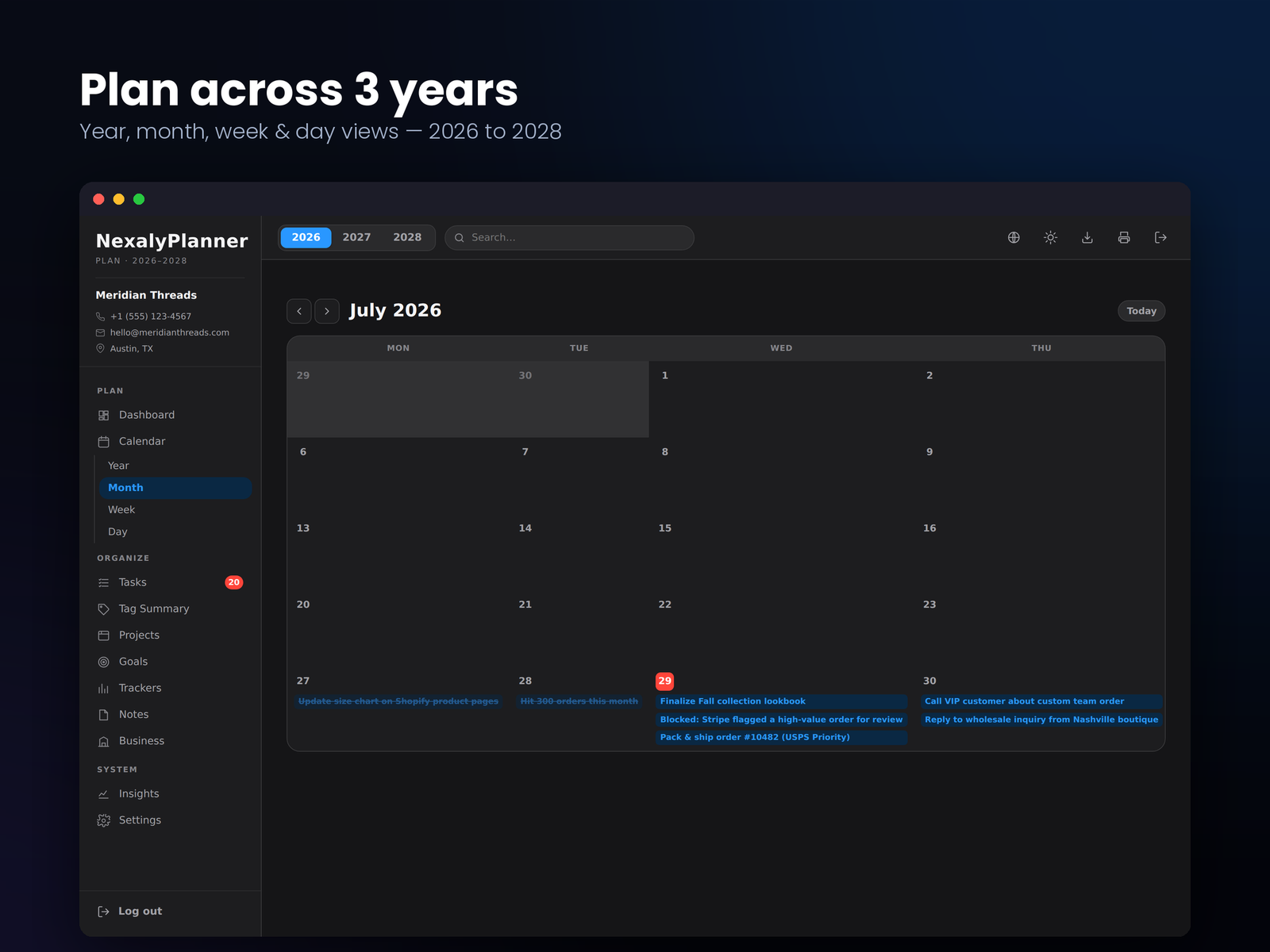Switch to the 2028 year tab
The width and height of the screenshot is (1270, 952).
[407, 237]
